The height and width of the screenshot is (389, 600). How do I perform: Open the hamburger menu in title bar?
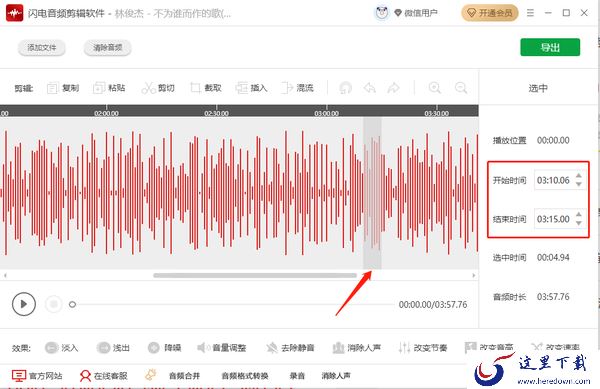tap(530, 13)
